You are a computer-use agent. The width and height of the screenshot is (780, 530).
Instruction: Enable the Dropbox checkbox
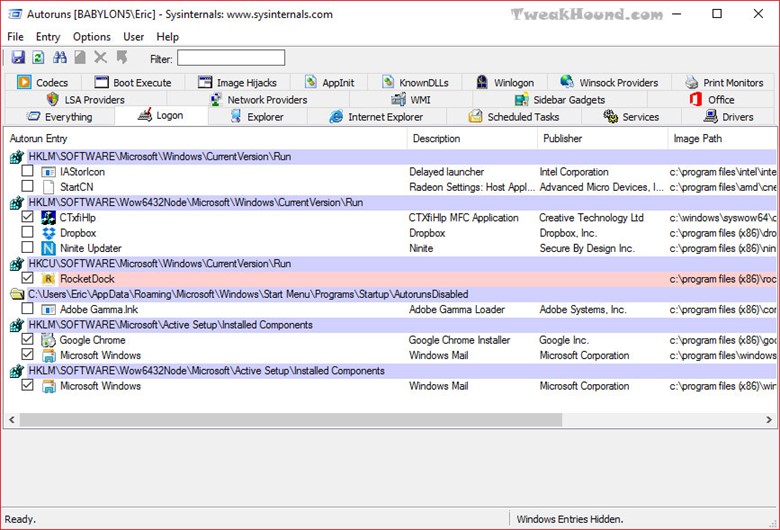pos(27,232)
